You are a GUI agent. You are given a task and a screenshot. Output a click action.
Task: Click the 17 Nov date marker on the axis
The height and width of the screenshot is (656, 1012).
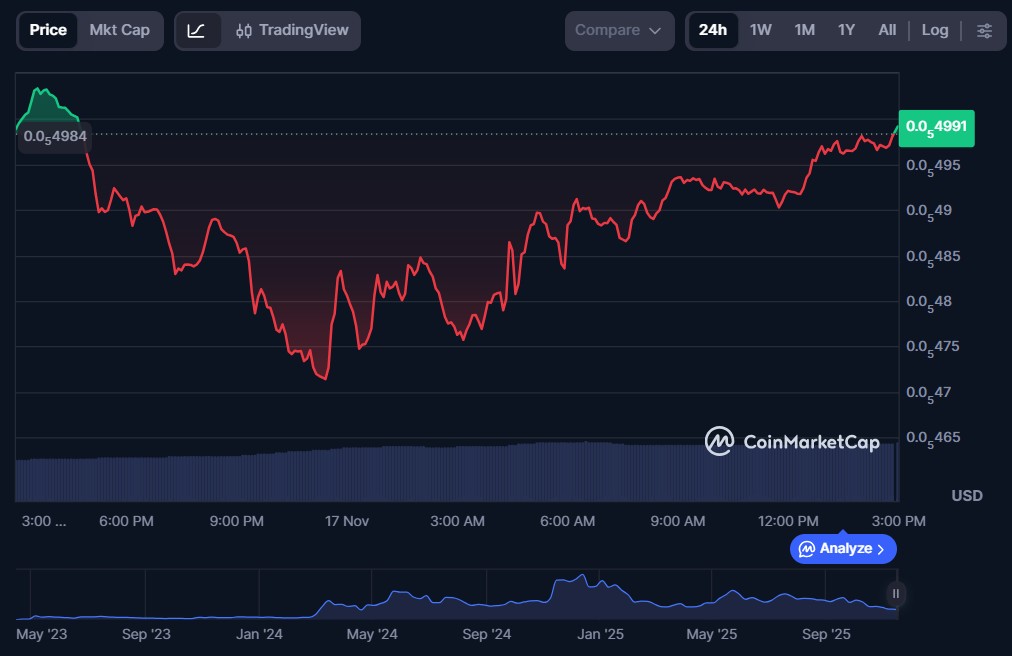[x=347, y=521]
